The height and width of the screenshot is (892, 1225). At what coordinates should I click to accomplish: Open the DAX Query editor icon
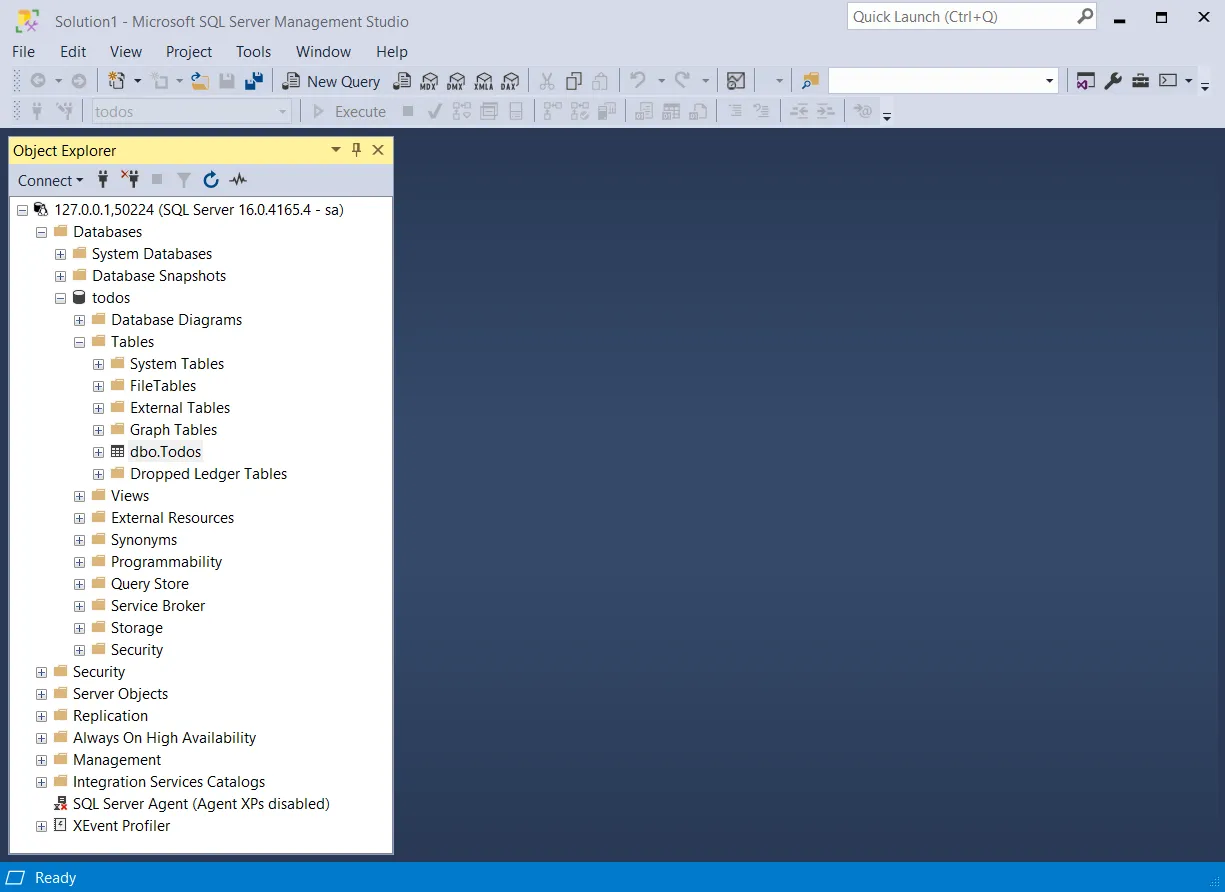[x=511, y=82]
